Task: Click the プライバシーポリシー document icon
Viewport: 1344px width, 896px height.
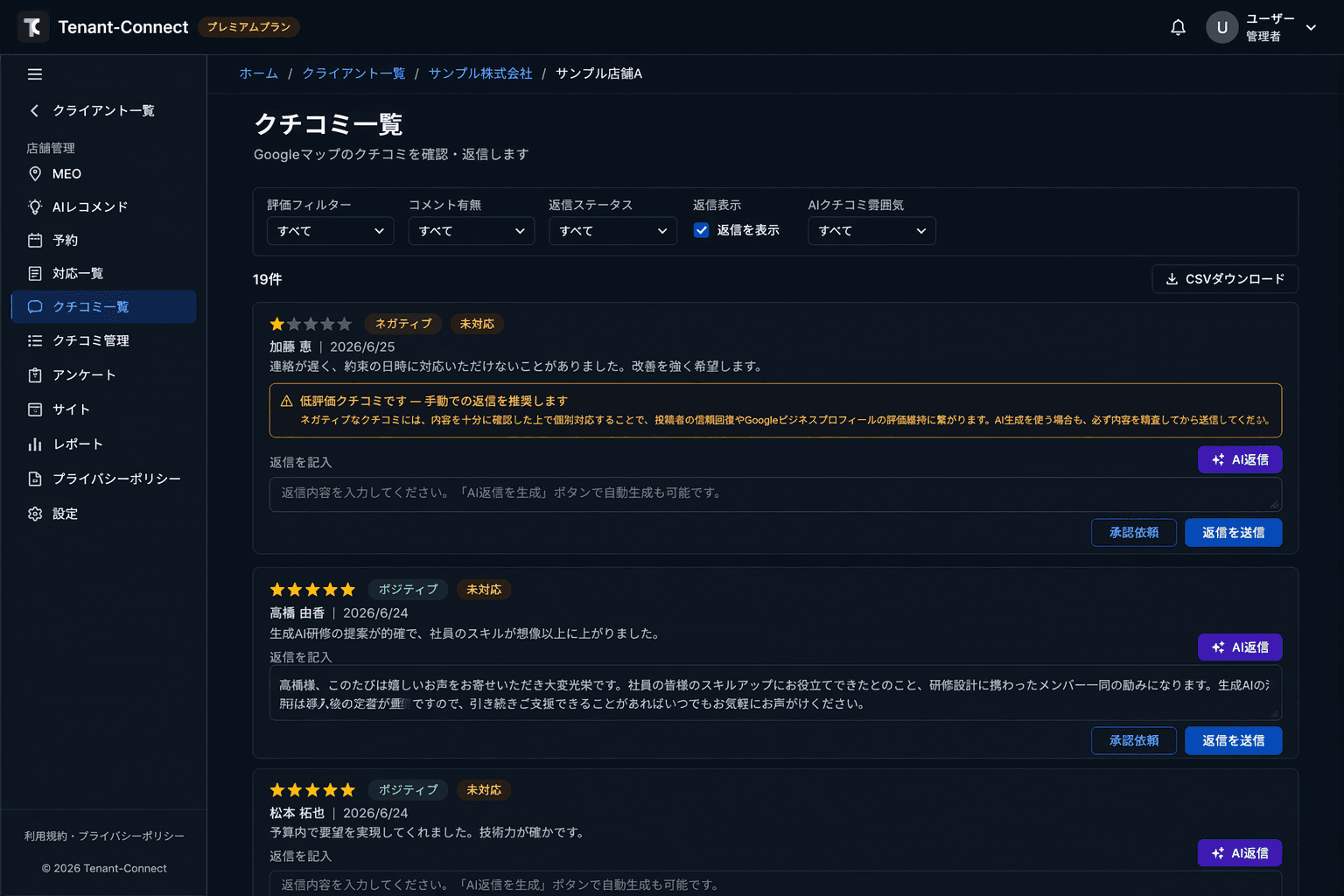Action: [x=35, y=479]
